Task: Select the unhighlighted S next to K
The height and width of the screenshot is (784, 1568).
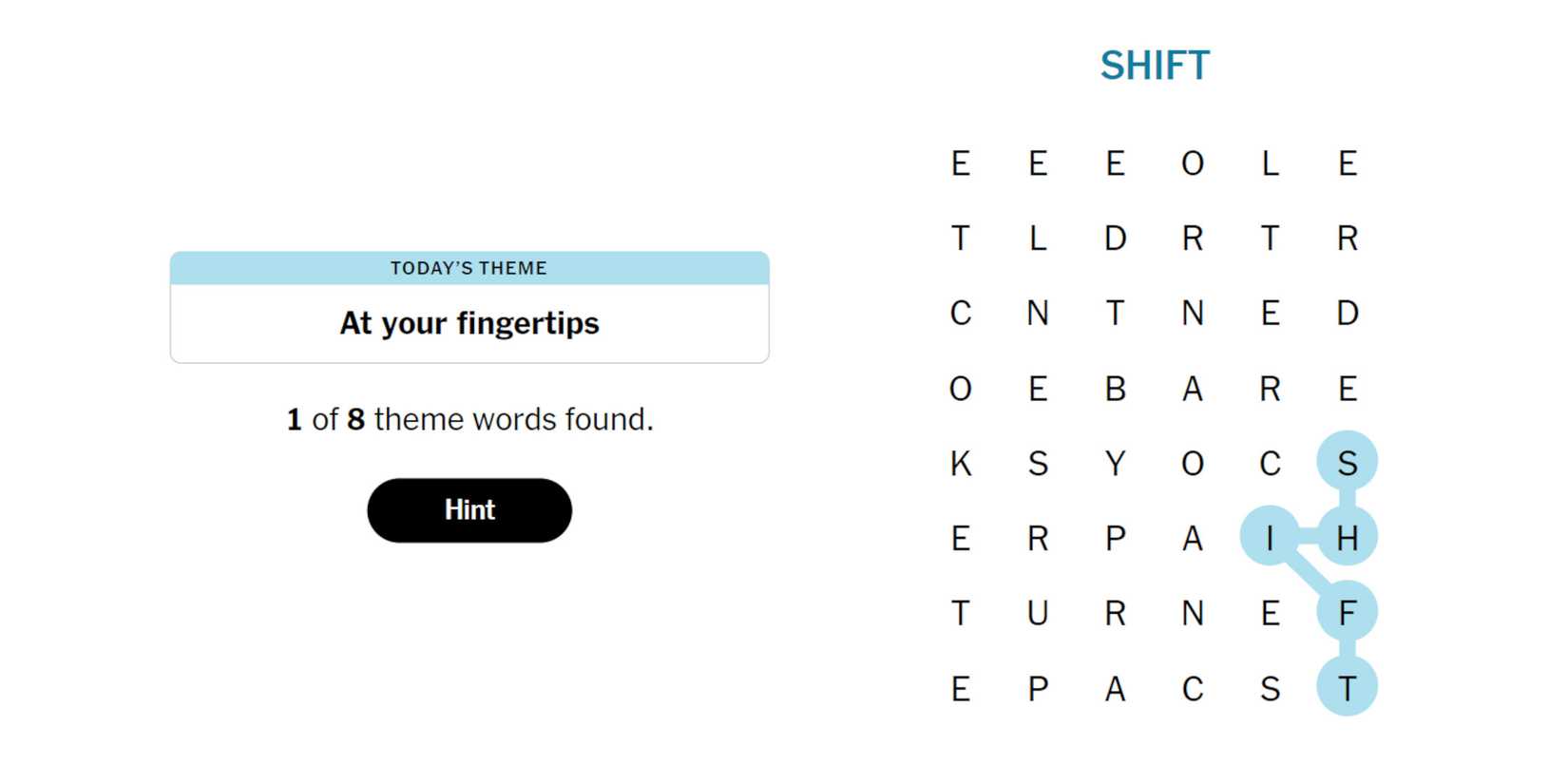Action: coord(1038,464)
